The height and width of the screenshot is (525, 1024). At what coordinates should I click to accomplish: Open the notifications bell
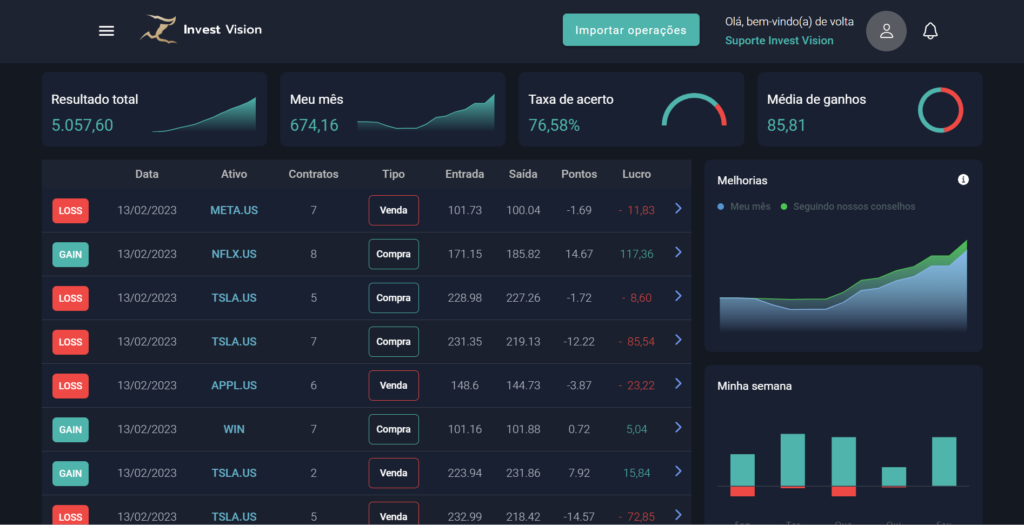pyautogui.click(x=930, y=31)
